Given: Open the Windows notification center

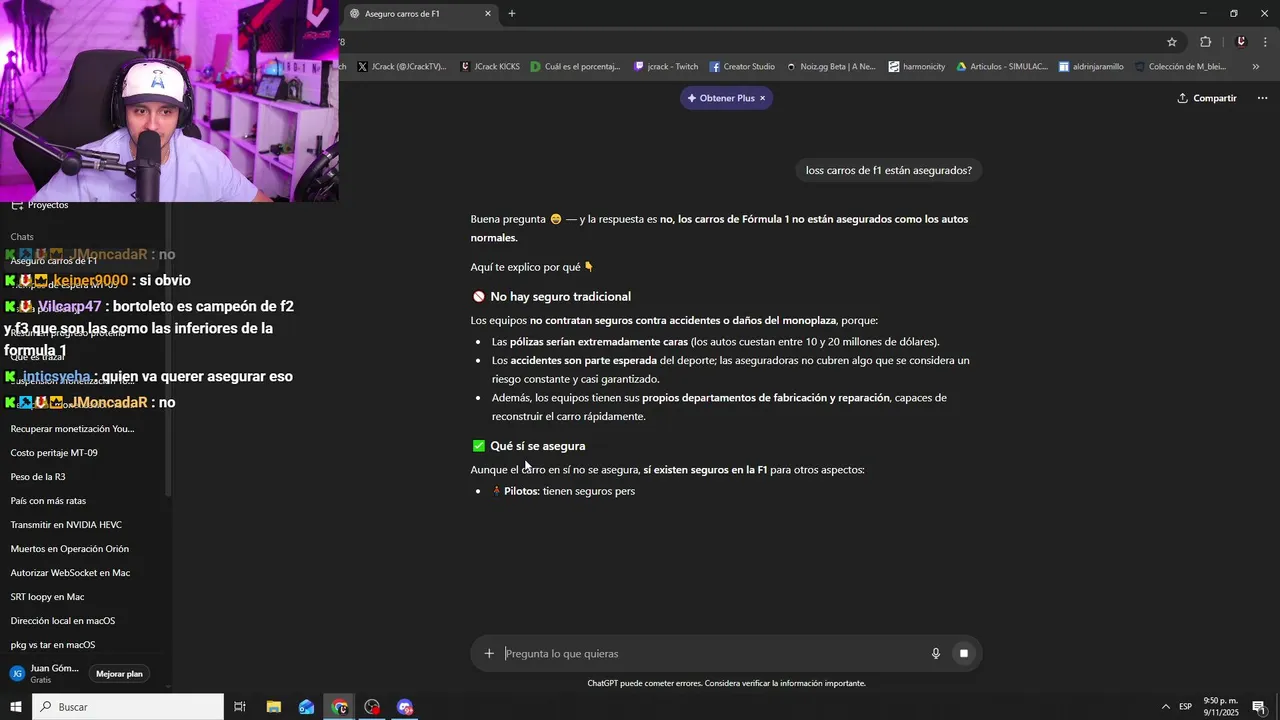Looking at the screenshot, I should click(x=1259, y=707).
